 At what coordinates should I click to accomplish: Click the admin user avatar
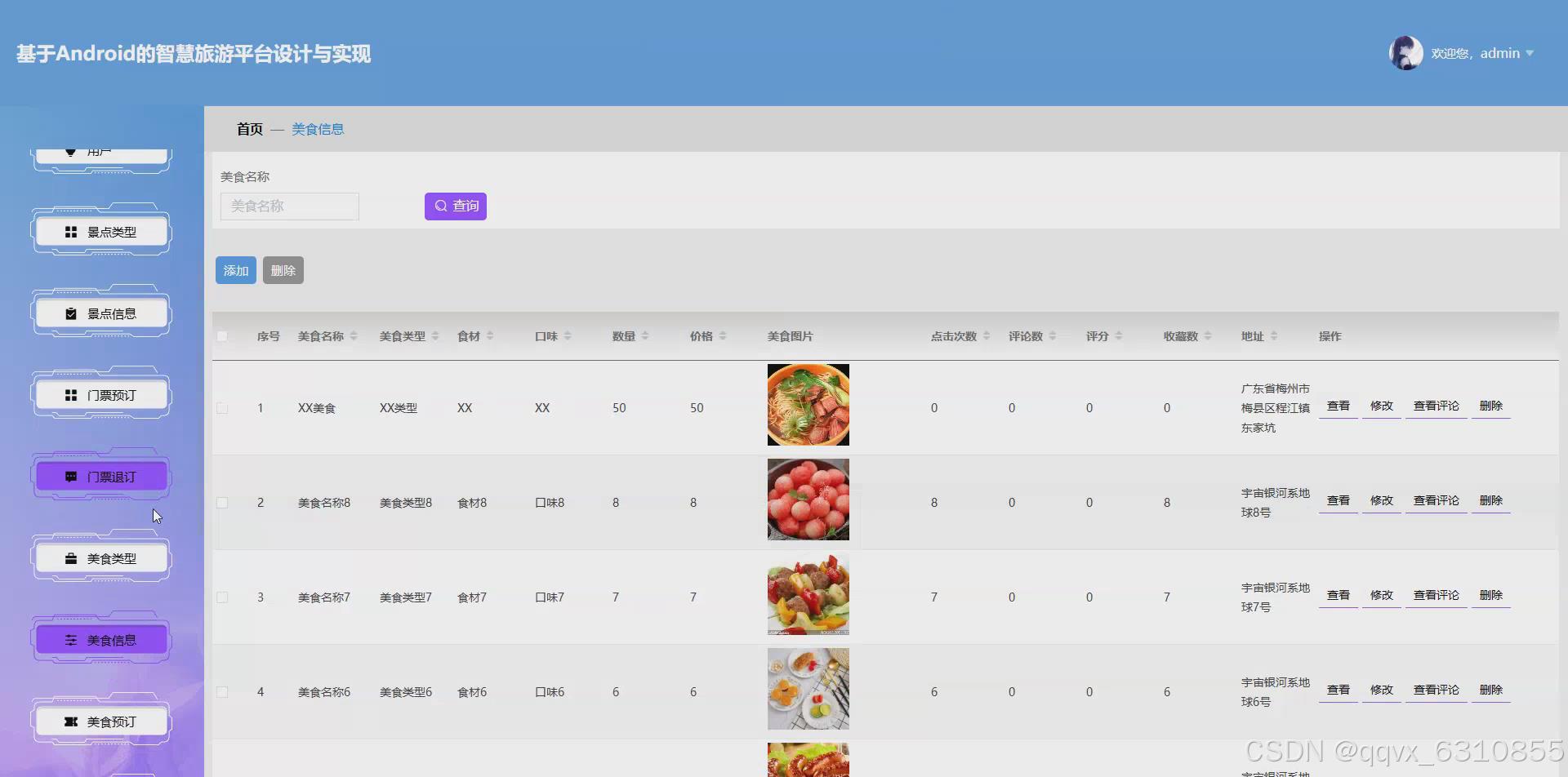coord(1405,53)
